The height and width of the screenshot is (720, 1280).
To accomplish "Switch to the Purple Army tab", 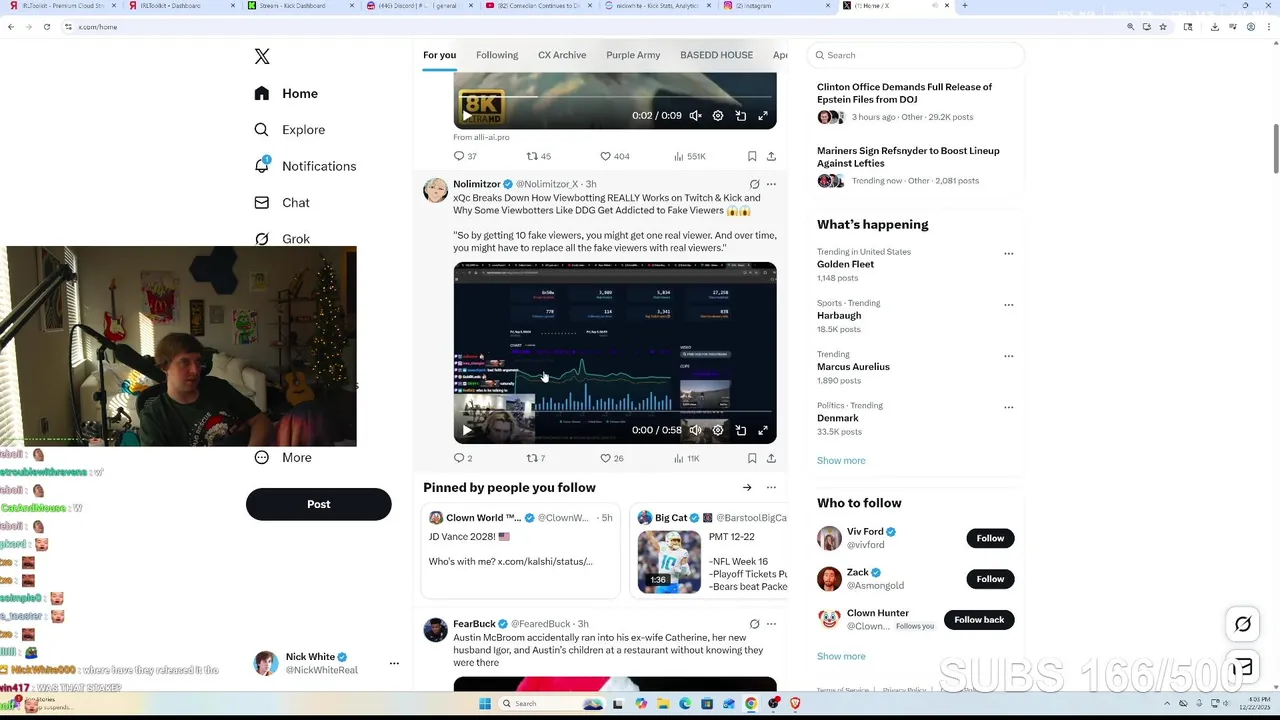I will [633, 55].
